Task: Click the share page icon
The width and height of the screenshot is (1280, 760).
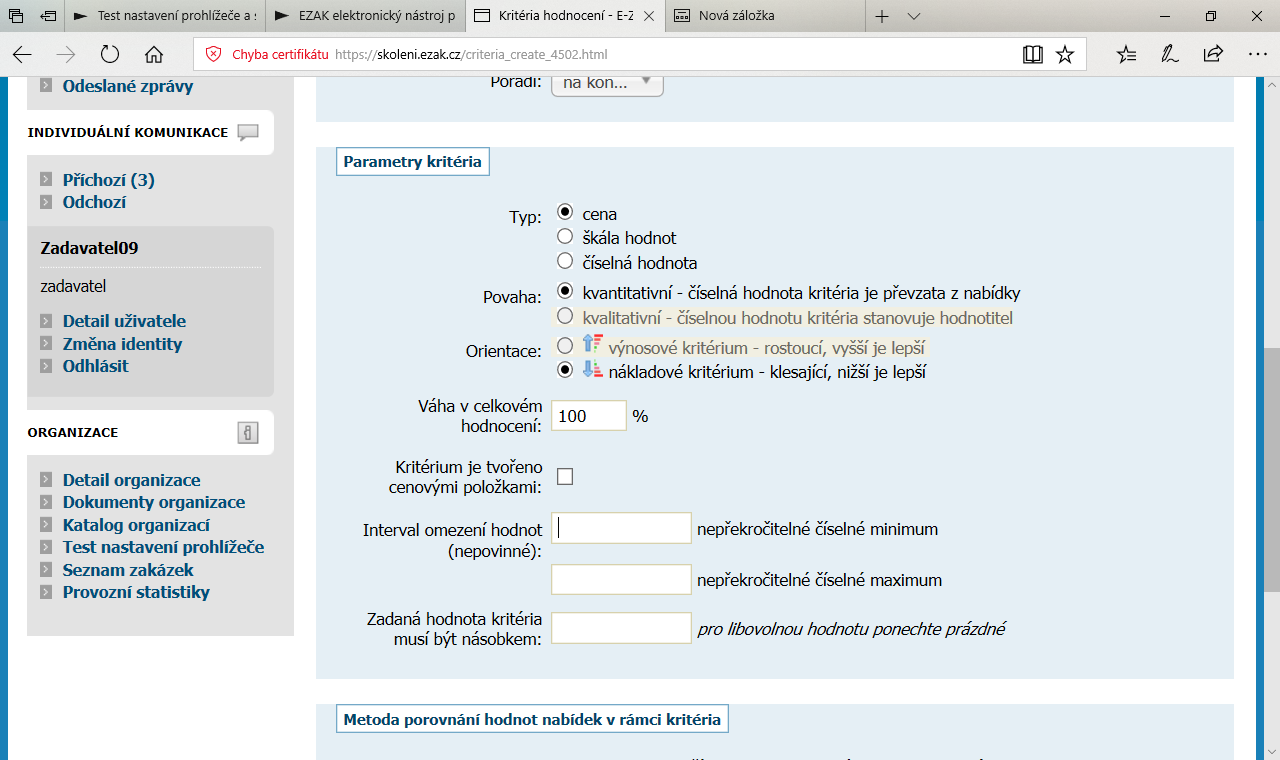Action: 1213,55
